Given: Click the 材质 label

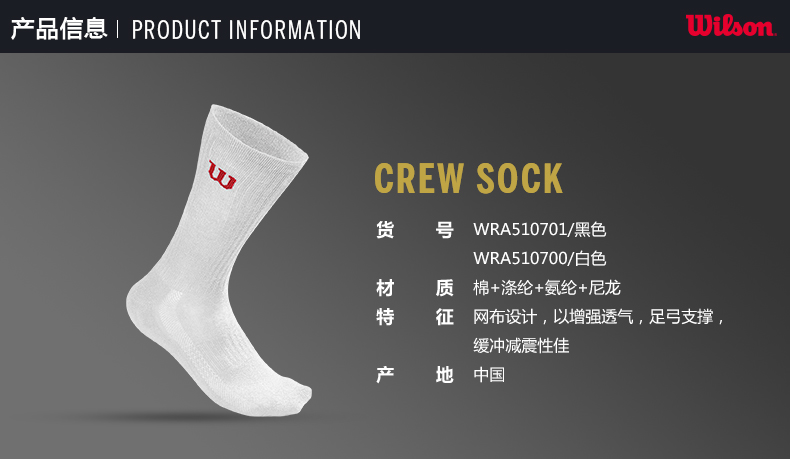Looking at the screenshot, I should click(x=415, y=288).
